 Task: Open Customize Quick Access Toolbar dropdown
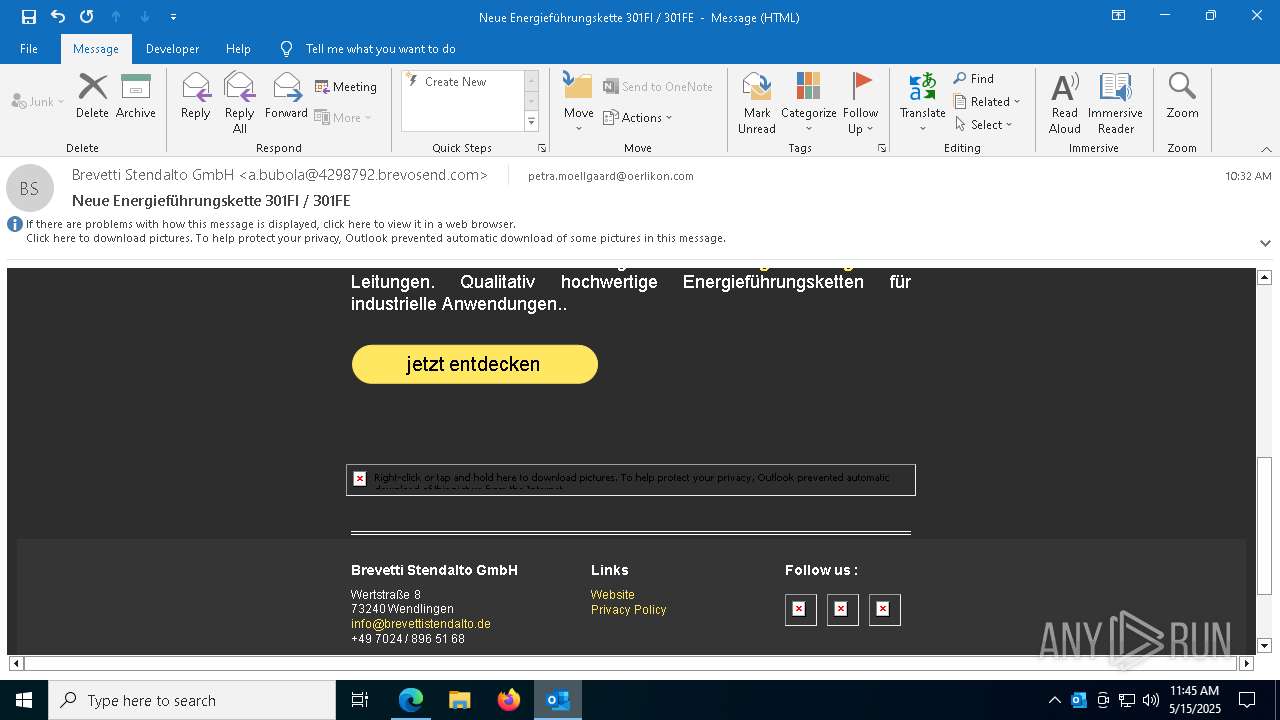click(173, 17)
